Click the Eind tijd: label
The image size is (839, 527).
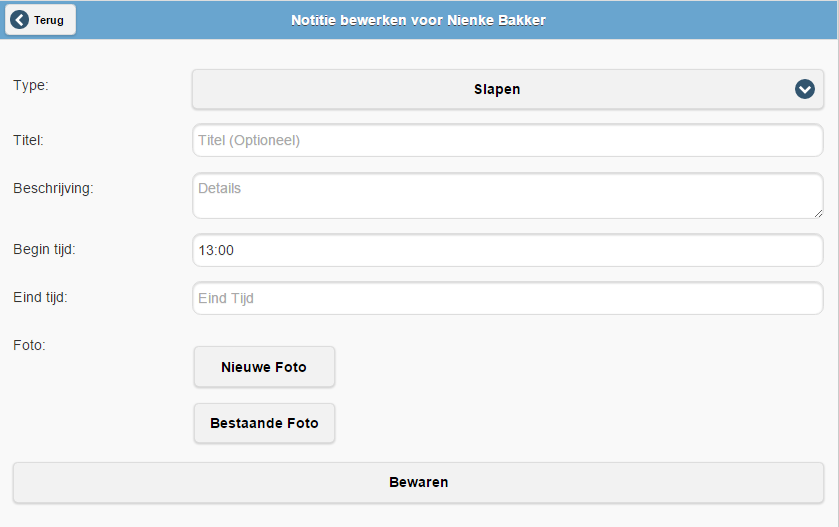coord(40,297)
